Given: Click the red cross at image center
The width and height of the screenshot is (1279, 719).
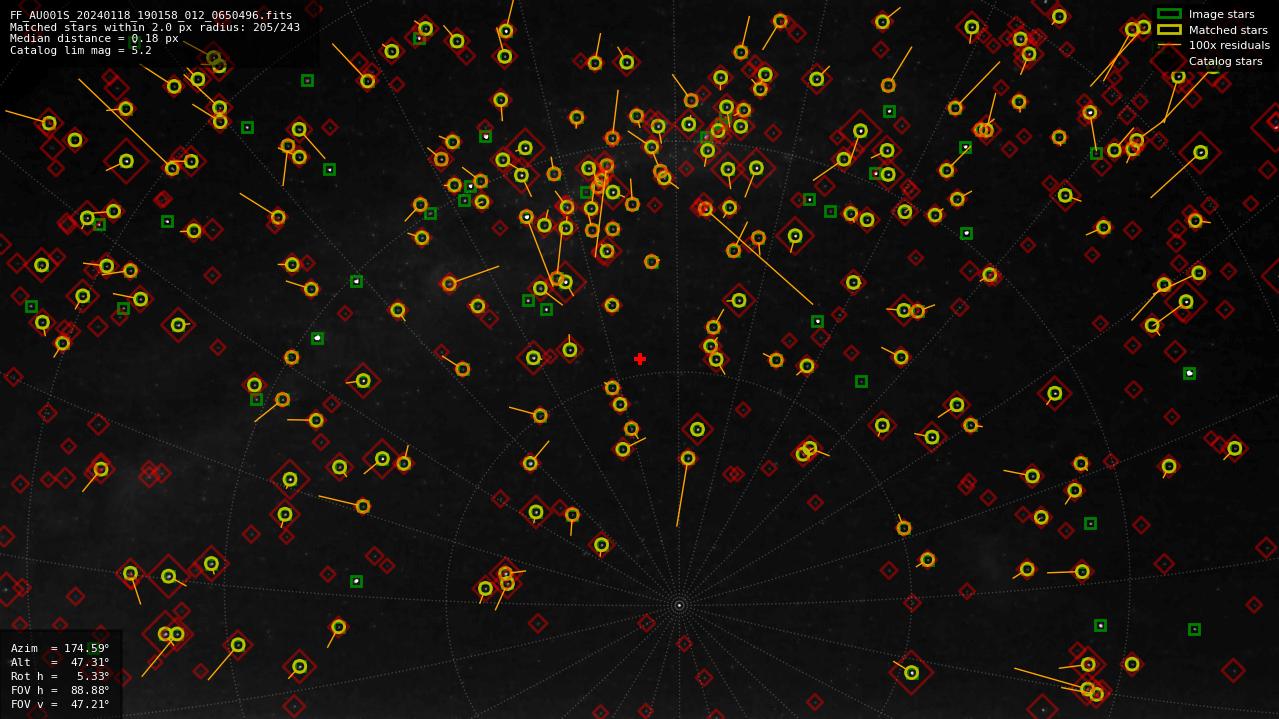Looking at the screenshot, I should pyautogui.click(x=640, y=359).
